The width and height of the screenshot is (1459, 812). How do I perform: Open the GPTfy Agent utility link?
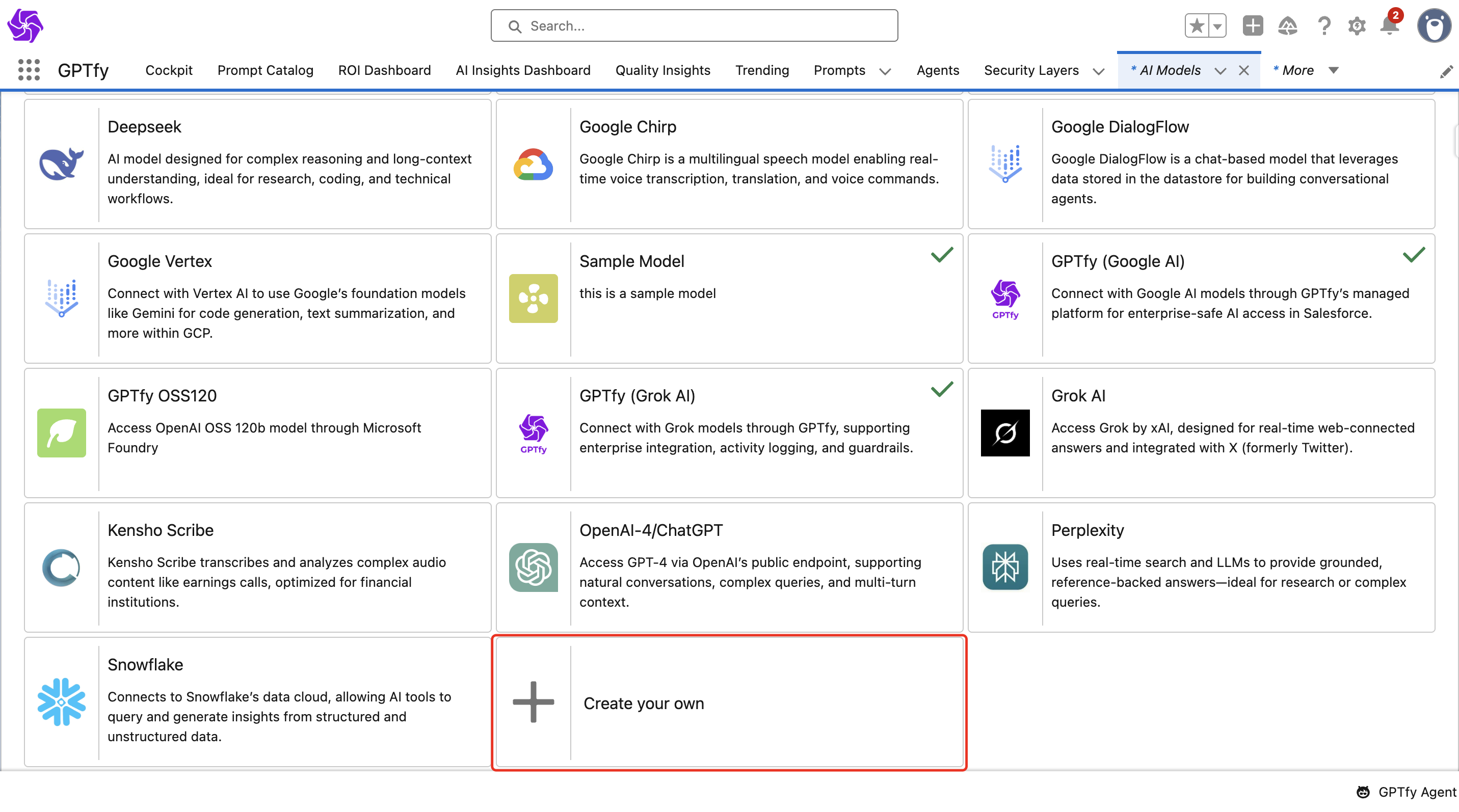1407,792
